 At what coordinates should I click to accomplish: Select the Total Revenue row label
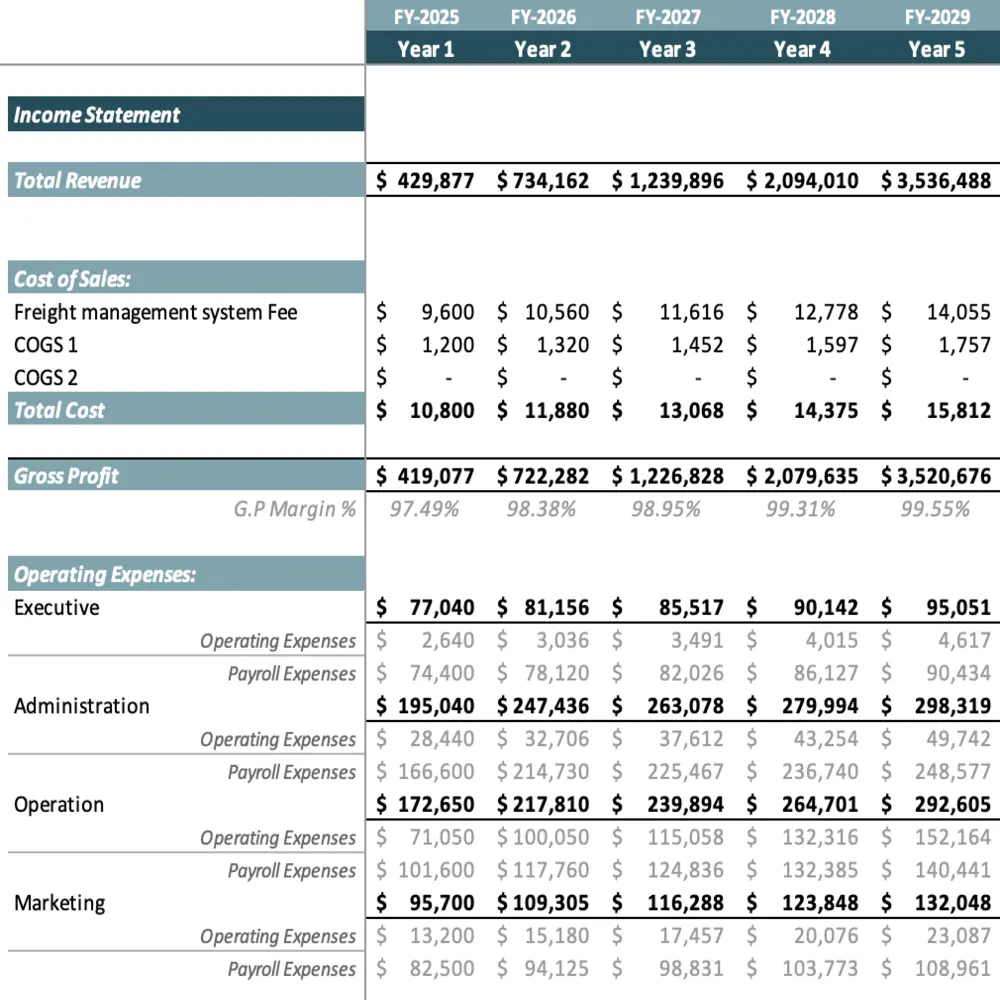tap(186, 180)
